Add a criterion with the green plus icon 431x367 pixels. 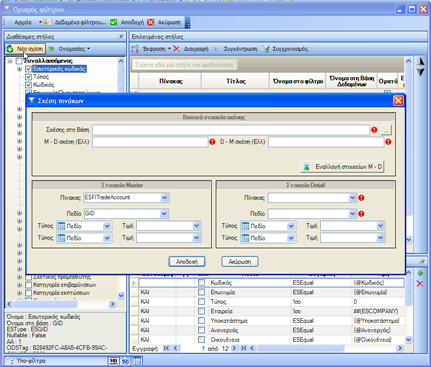coord(420,273)
